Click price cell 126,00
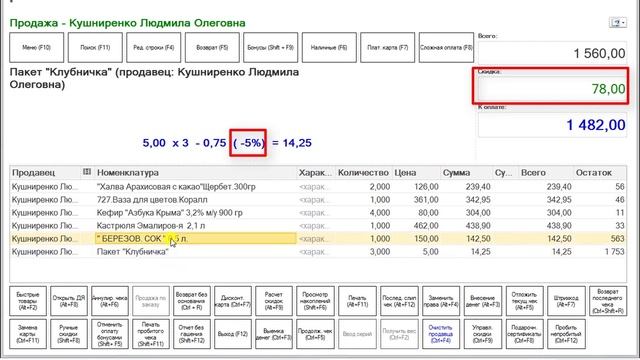The image size is (640, 360). tap(426, 187)
